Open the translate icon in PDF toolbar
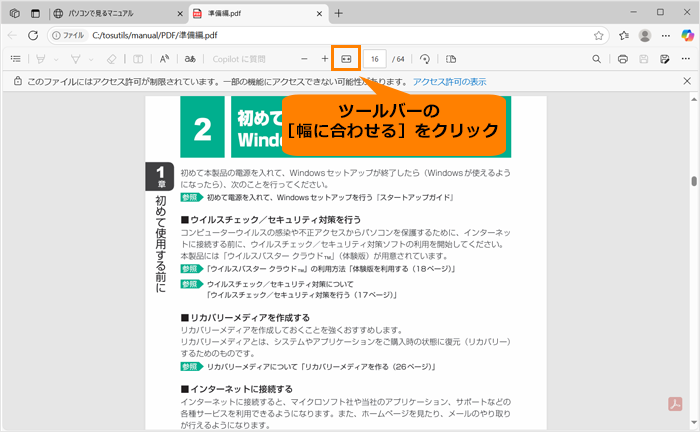The height and width of the screenshot is (432, 700). click(190, 59)
